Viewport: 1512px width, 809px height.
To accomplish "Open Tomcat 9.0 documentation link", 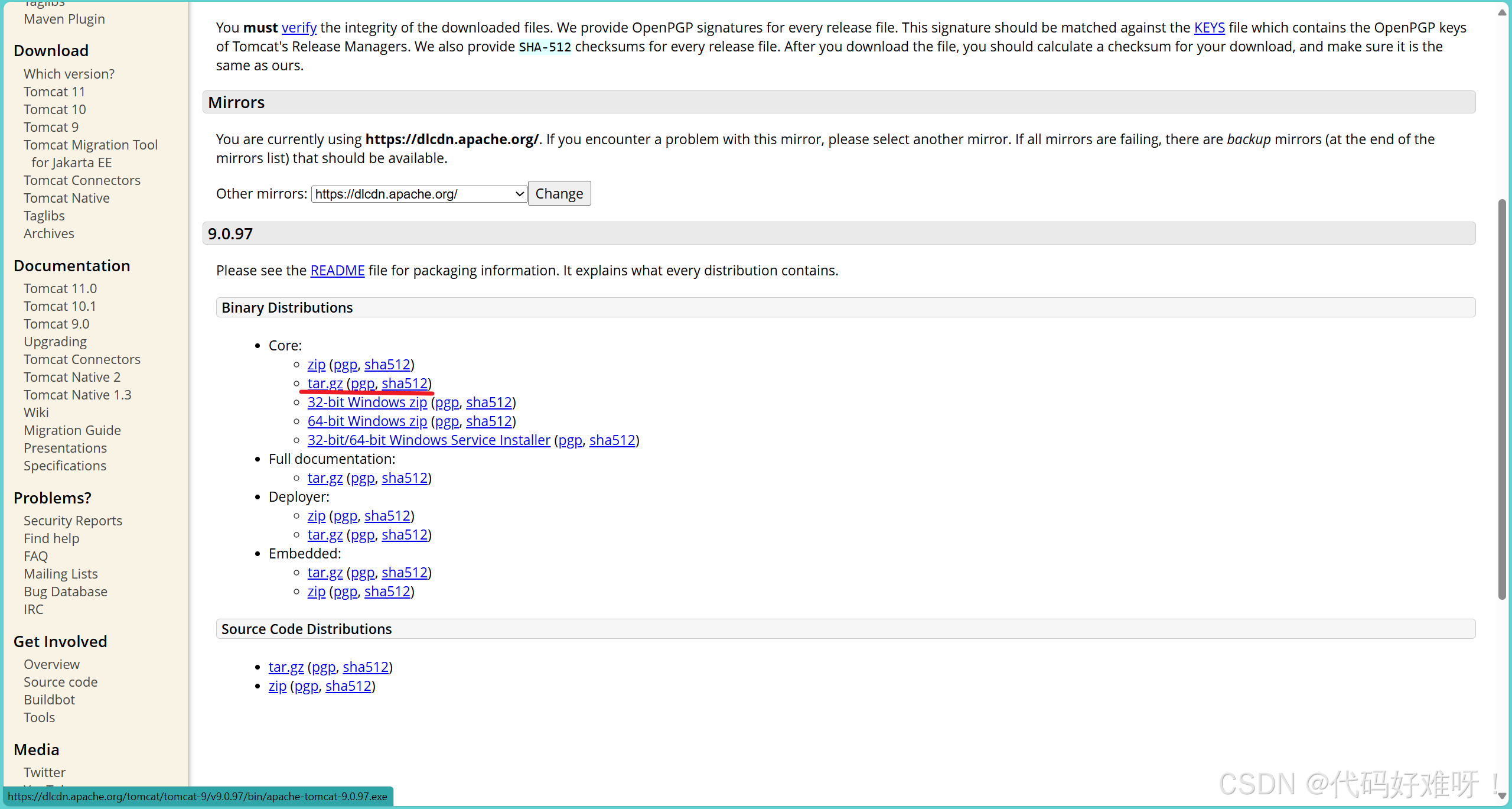I will click(x=57, y=324).
